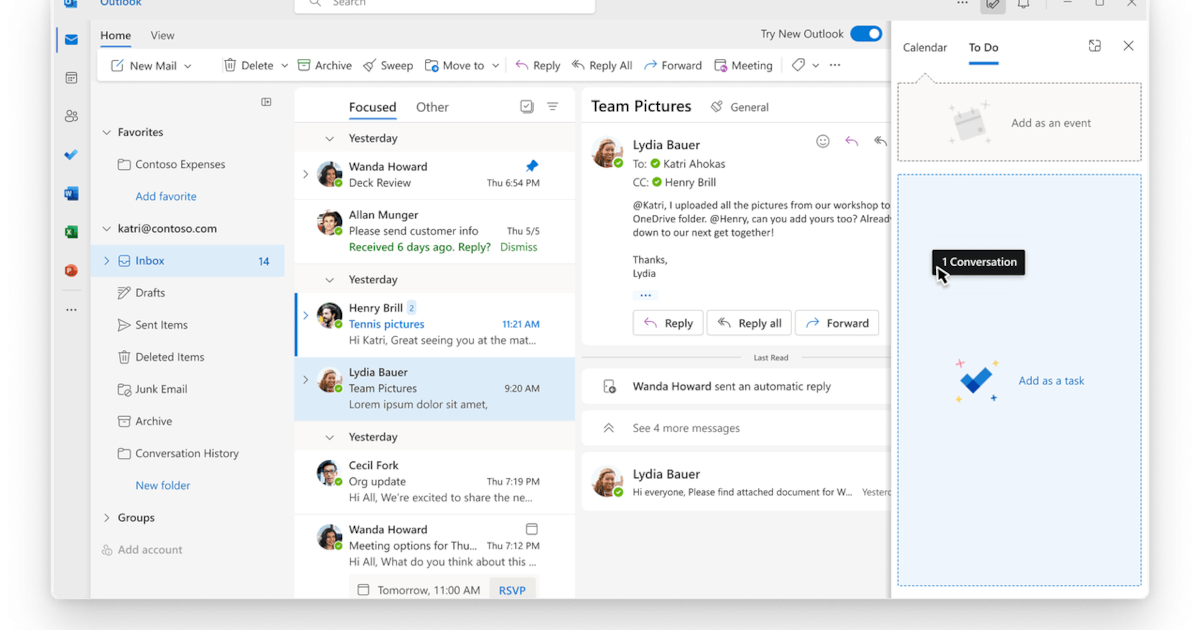This screenshot has width=1200, height=630.
Task: Open the Delete dropdown arrow
Action: pyautogui.click(x=284, y=66)
